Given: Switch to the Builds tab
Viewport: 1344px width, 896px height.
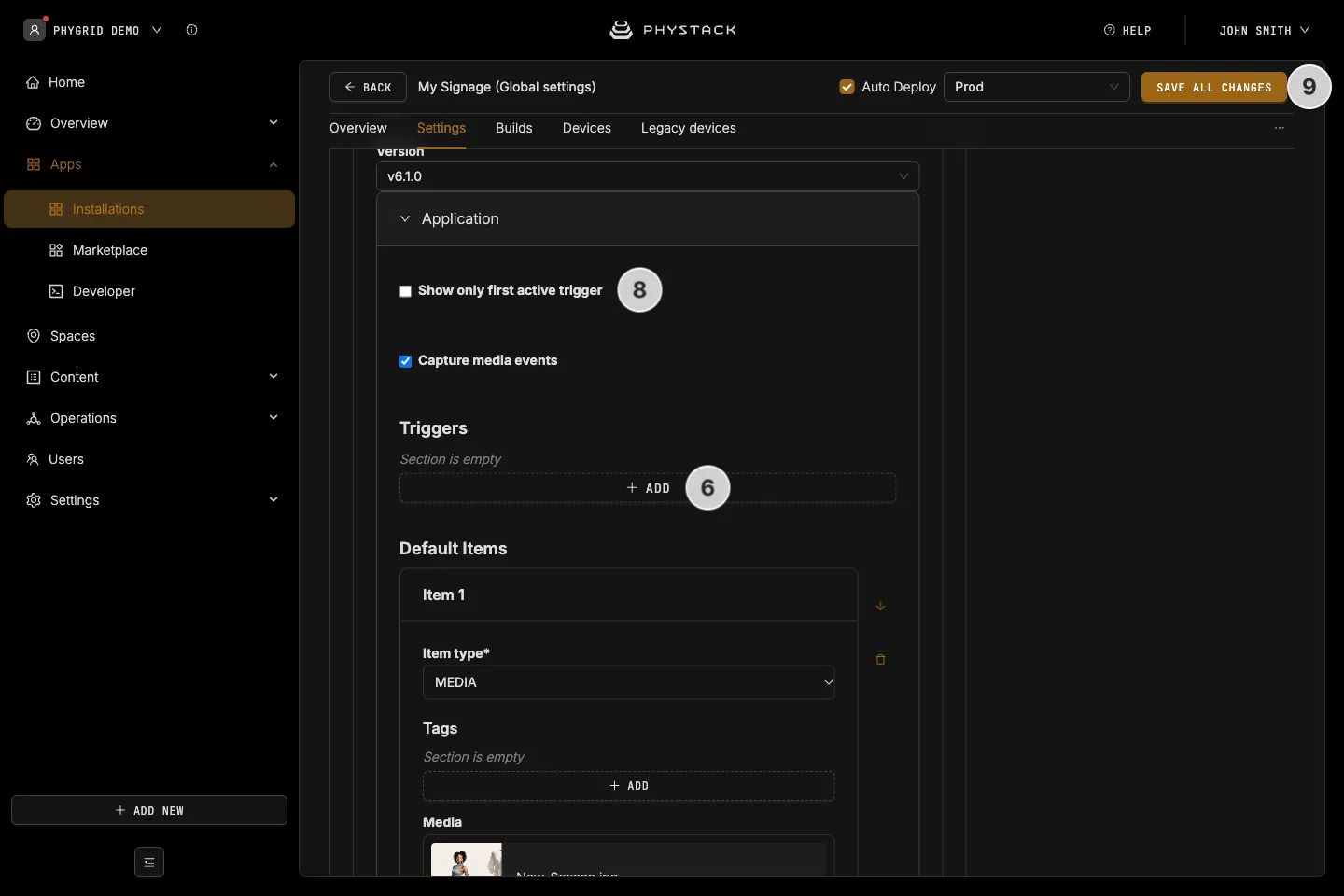Looking at the screenshot, I should coord(514,128).
